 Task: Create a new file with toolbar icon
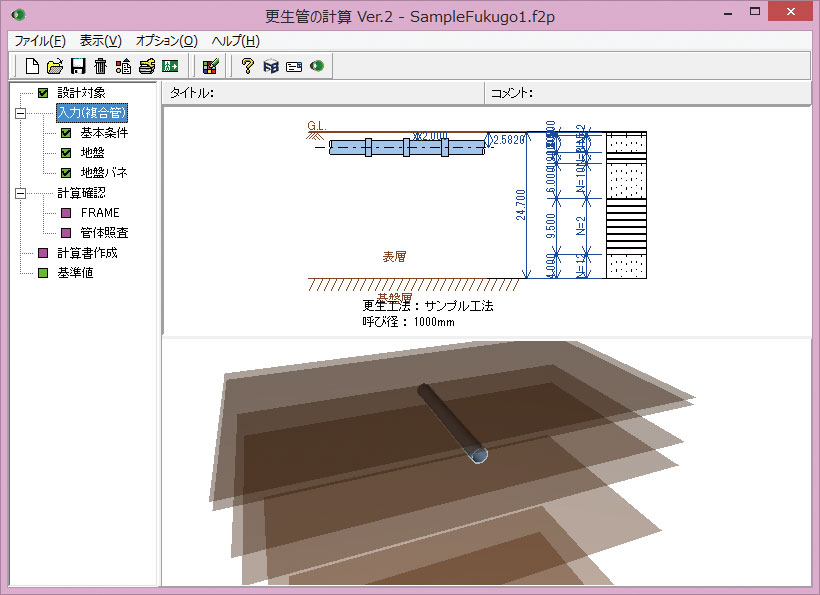click(x=32, y=66)
